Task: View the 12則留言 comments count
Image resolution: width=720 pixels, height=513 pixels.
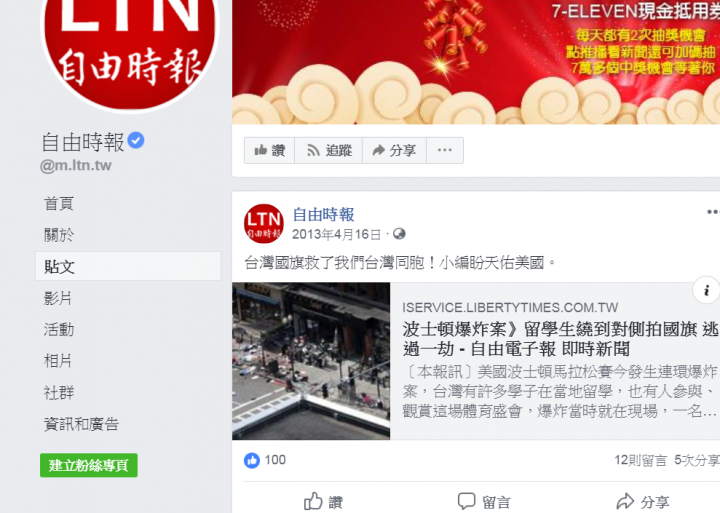Action: [x=640, y=460]
